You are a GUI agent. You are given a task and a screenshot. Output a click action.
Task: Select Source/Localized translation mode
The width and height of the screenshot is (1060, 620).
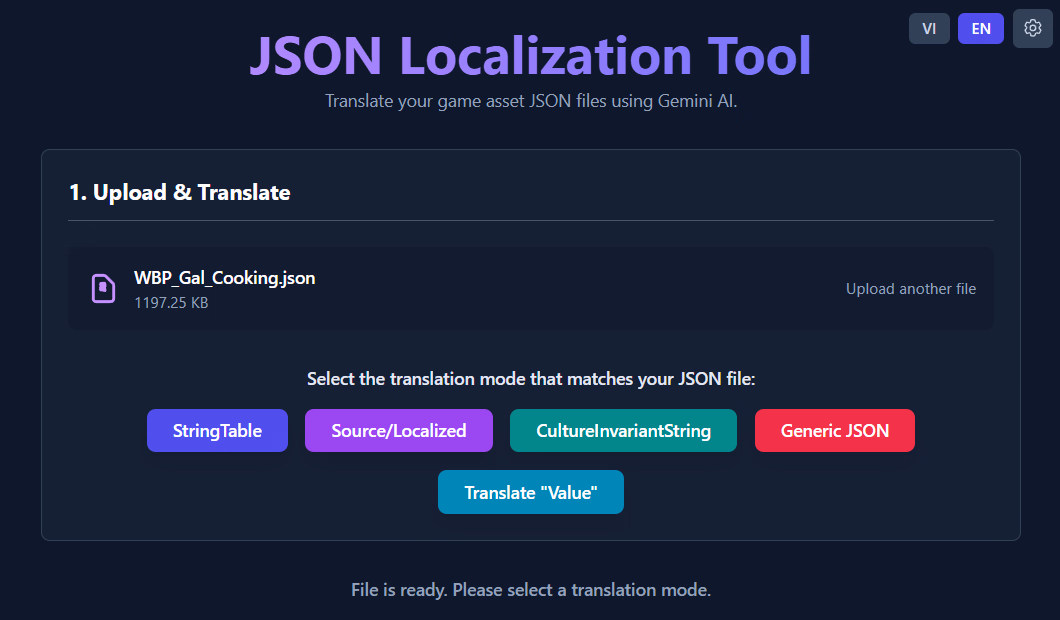pos(399,431)
